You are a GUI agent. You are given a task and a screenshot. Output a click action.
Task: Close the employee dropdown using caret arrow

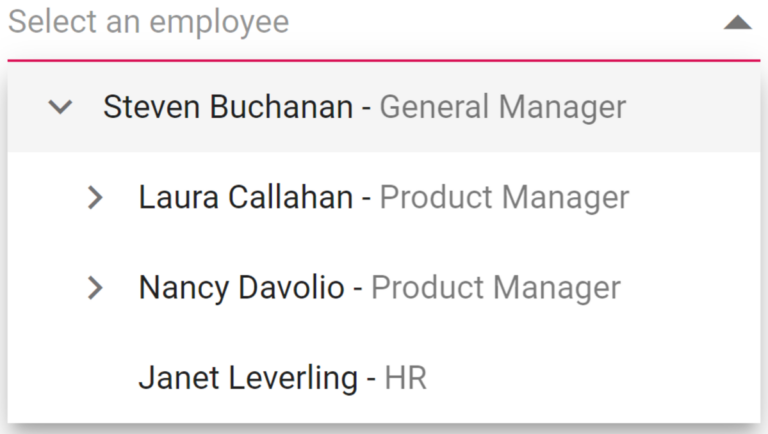click(737, 23)
